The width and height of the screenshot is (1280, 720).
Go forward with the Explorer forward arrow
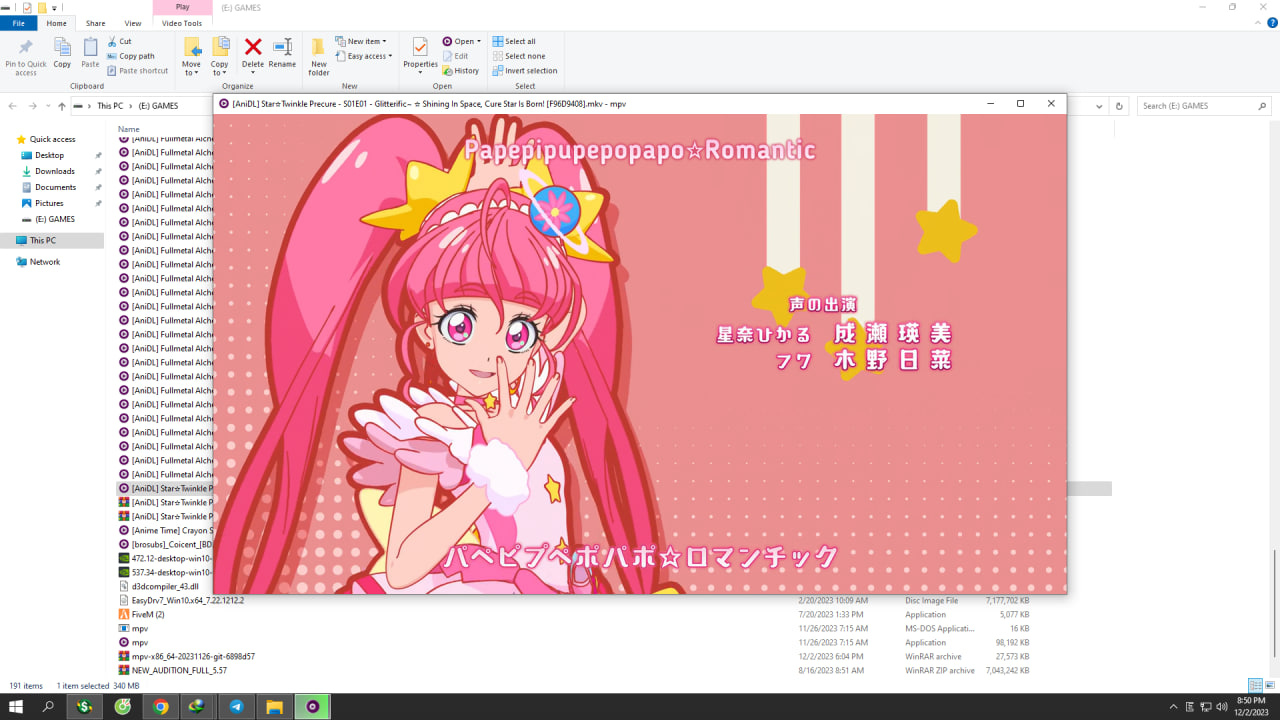pyautogui.click(x=33, y=106)
